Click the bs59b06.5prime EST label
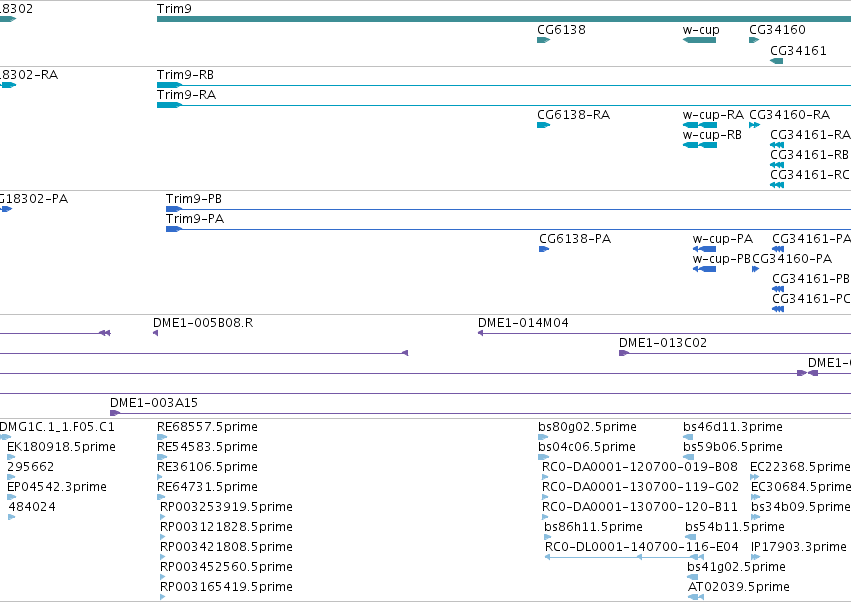This screenshot has width=851, height=602. point(733,447)
